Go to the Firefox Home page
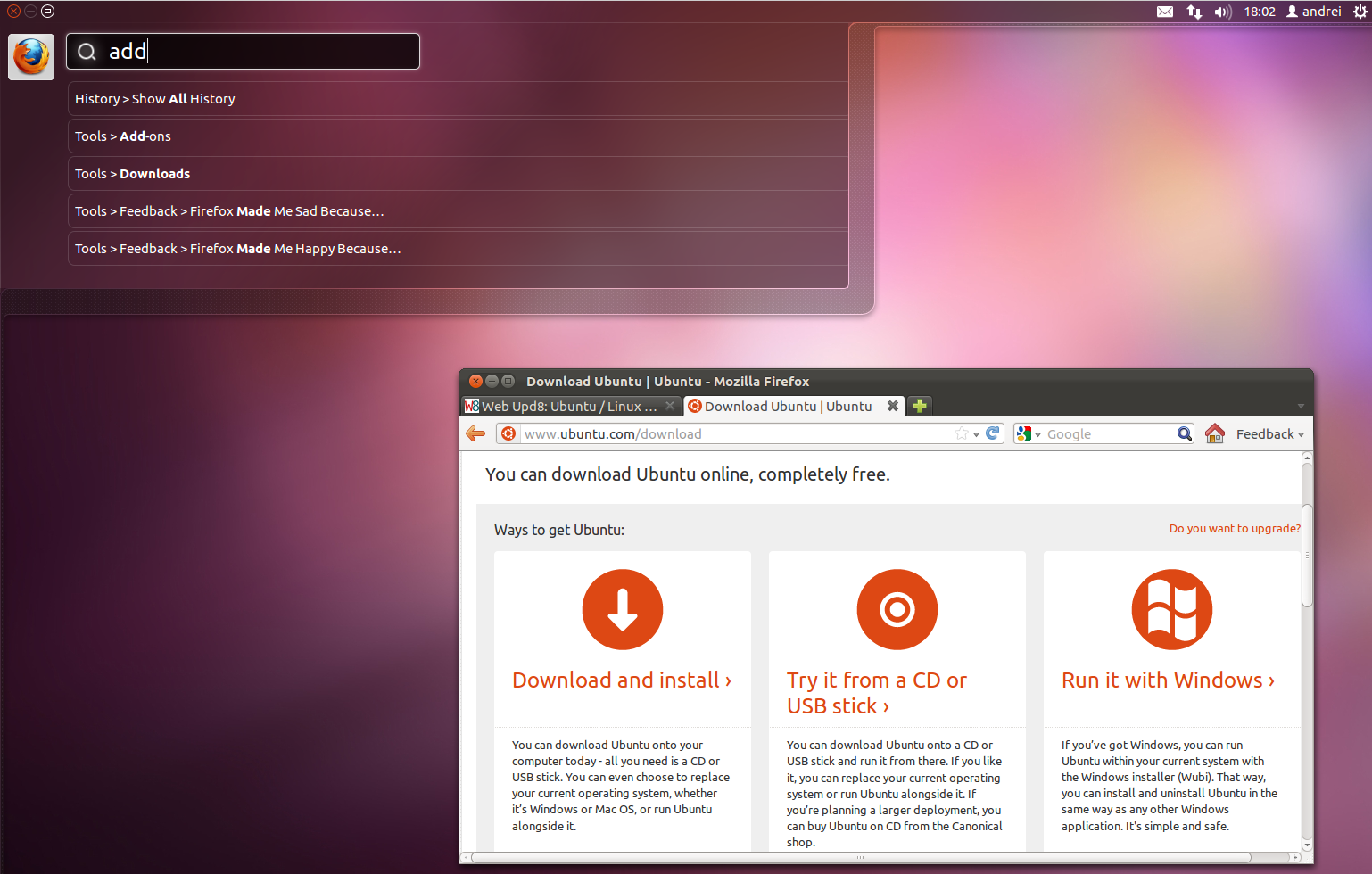The height and width of the screenshot is (874, 1372). coord(1215,433)
